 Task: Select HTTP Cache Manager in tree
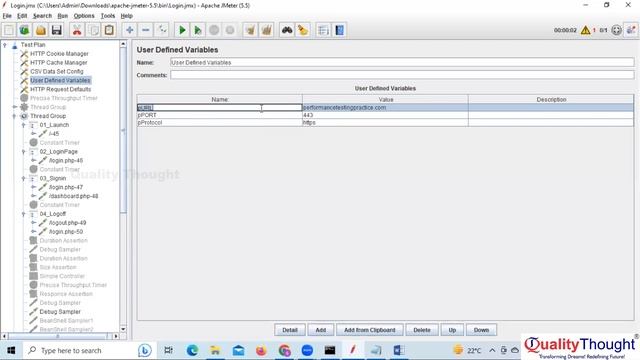(x=59, y=62)
